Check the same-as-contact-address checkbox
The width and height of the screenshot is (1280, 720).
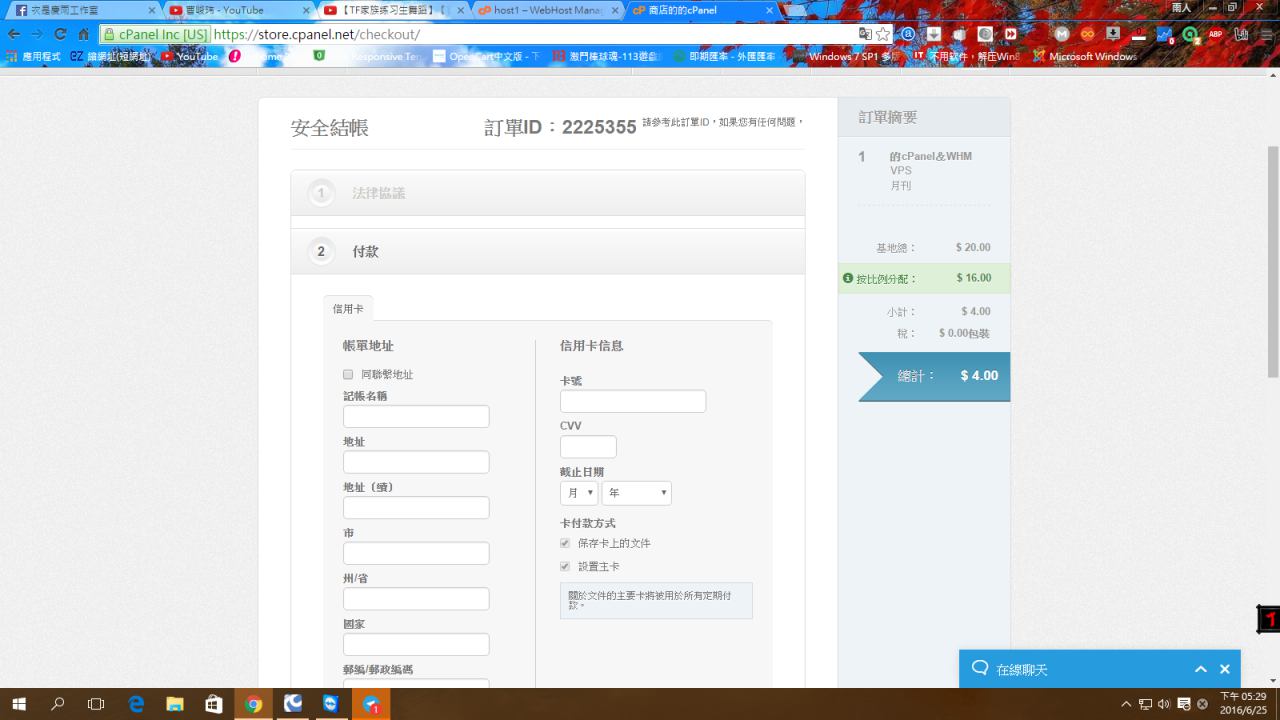[x=348, y=375]
